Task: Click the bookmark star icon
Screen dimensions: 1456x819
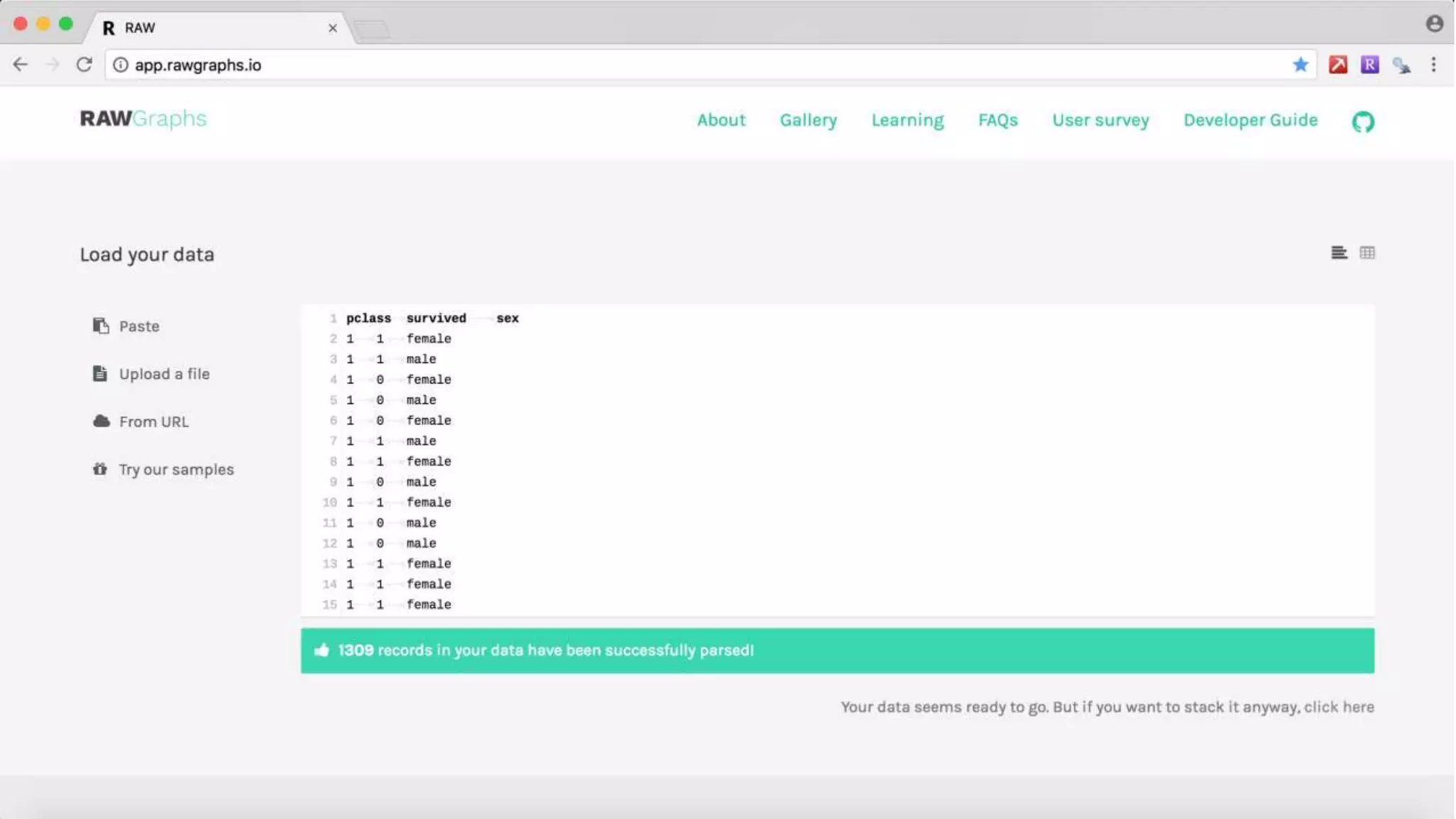Action: (1300, 65)
